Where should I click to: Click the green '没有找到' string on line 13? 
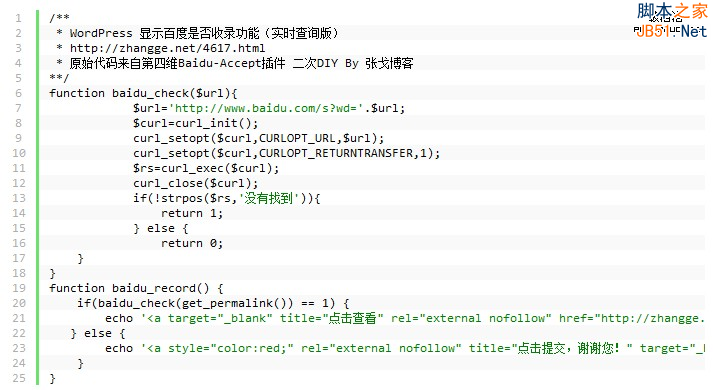click(269, 198)
